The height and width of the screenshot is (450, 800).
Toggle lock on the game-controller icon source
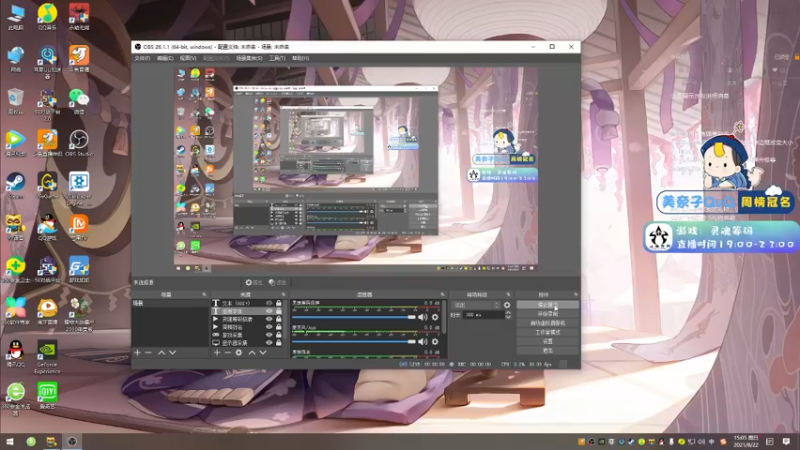pyautogui.click(x=279, y=335)
